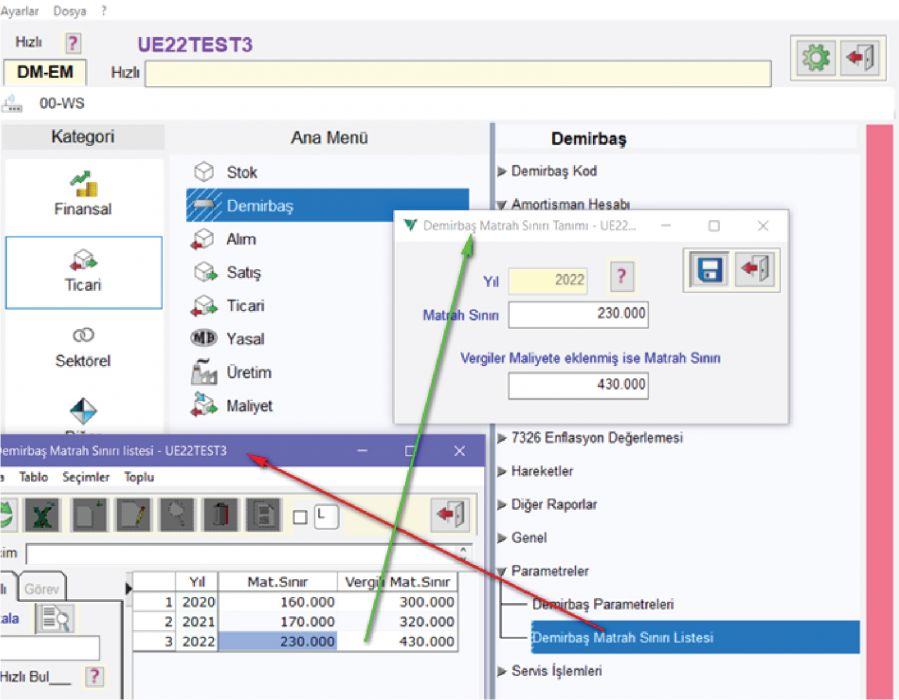The height and width of the screenshot is (700, 899).
Task: Click the Excel export icon in list toolbar
Action: pyautogui.click(x=42, y=515)
